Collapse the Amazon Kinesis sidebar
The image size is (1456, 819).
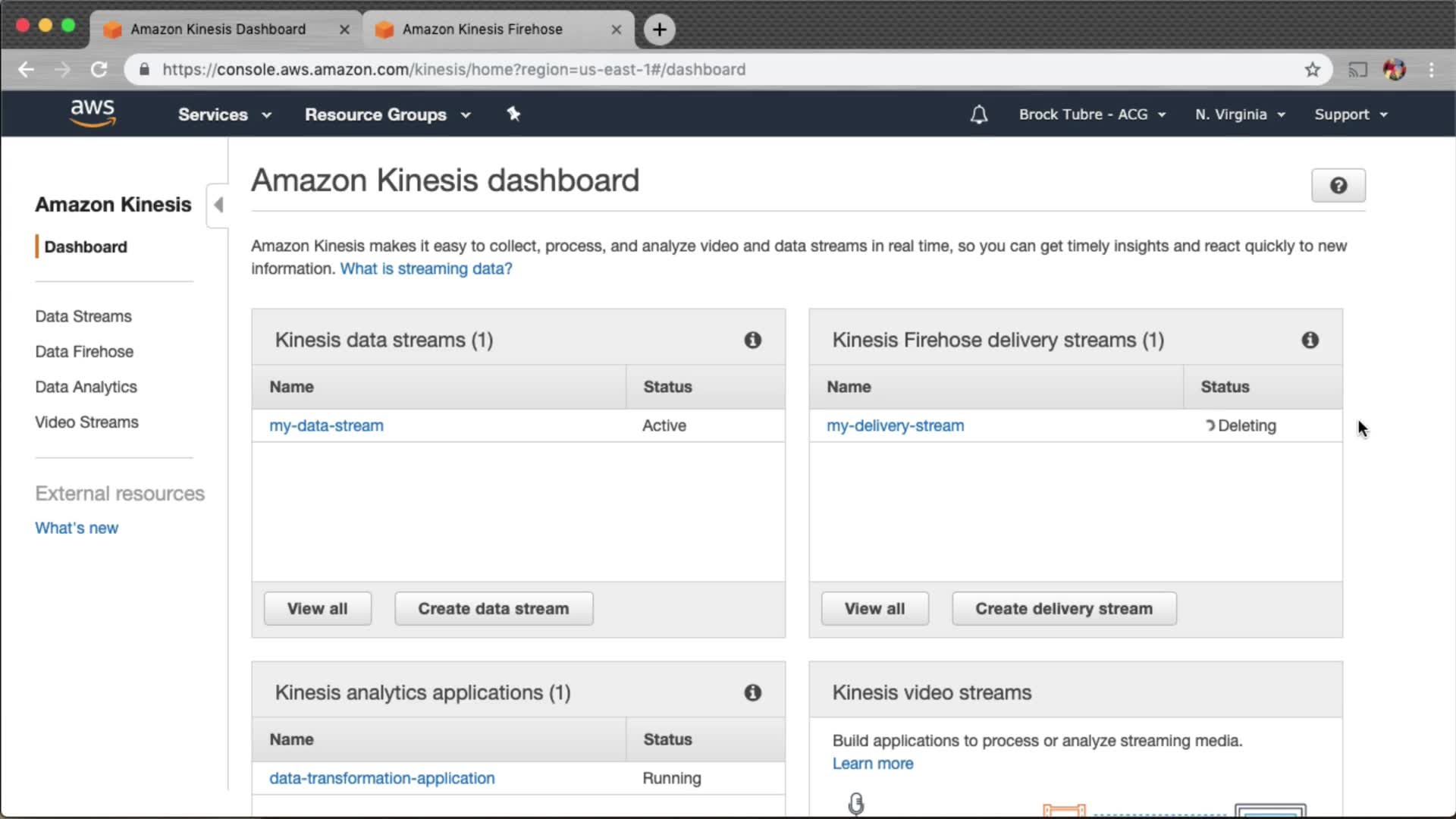218,205
